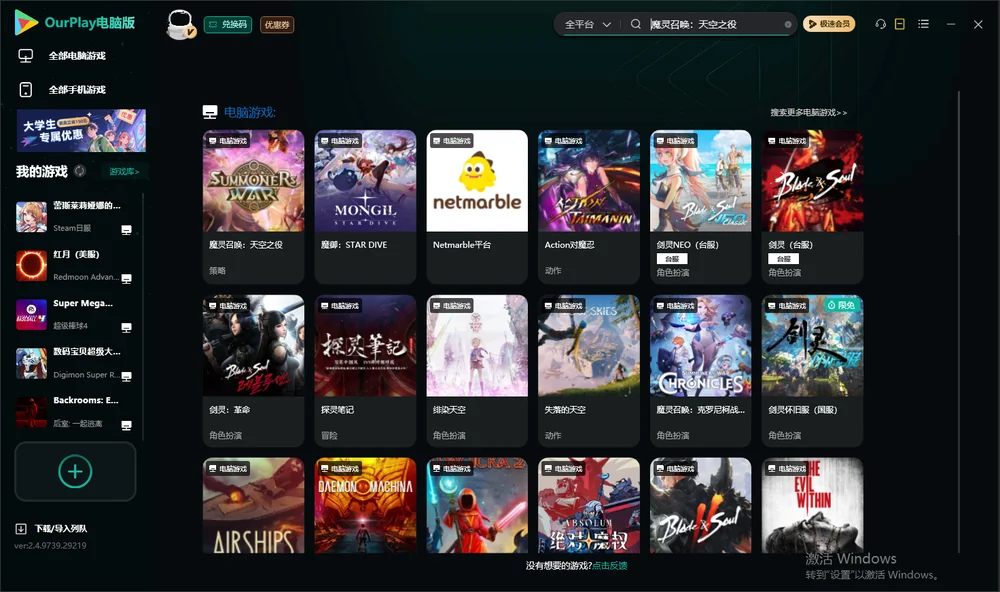Open the 失落的天空 game card
This screenshot has height=592, width=1000.
point(589,371)
